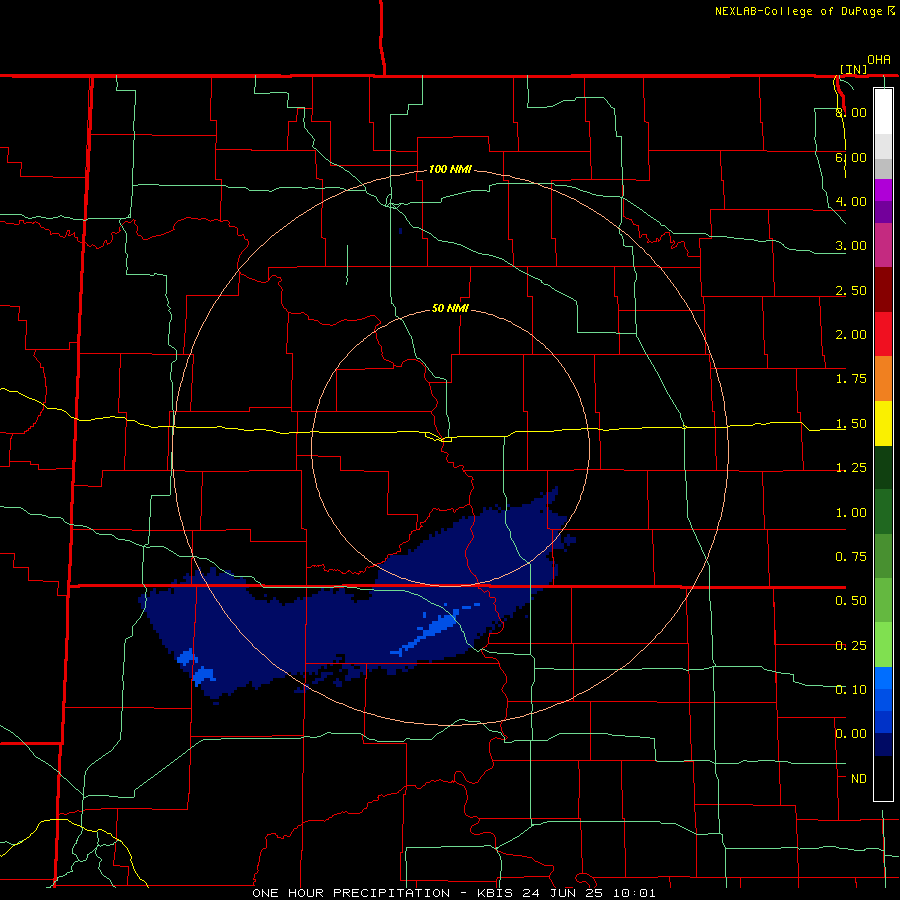Screen dimensions: 900x900
Task: Click the 100 NMI range ring label
Action: coord(450,169)
